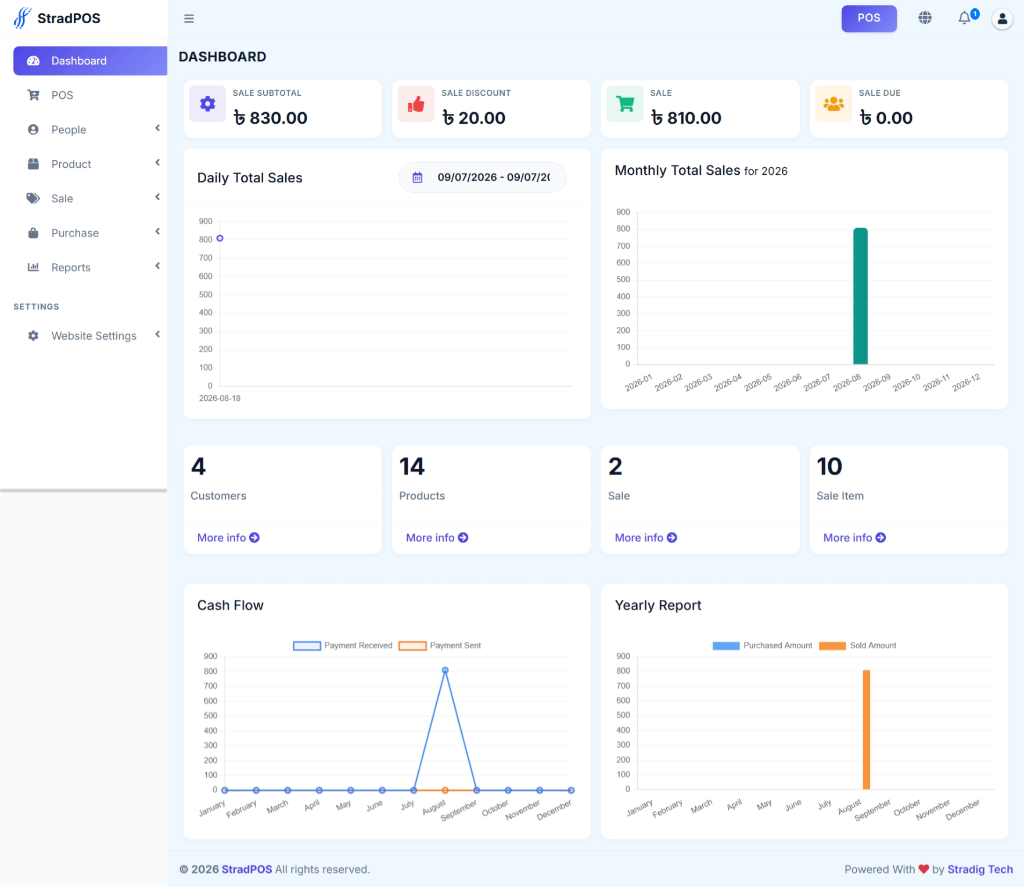Open the globe language selector icon
This screenshot has height=887, width=1024.
[925, 18]
